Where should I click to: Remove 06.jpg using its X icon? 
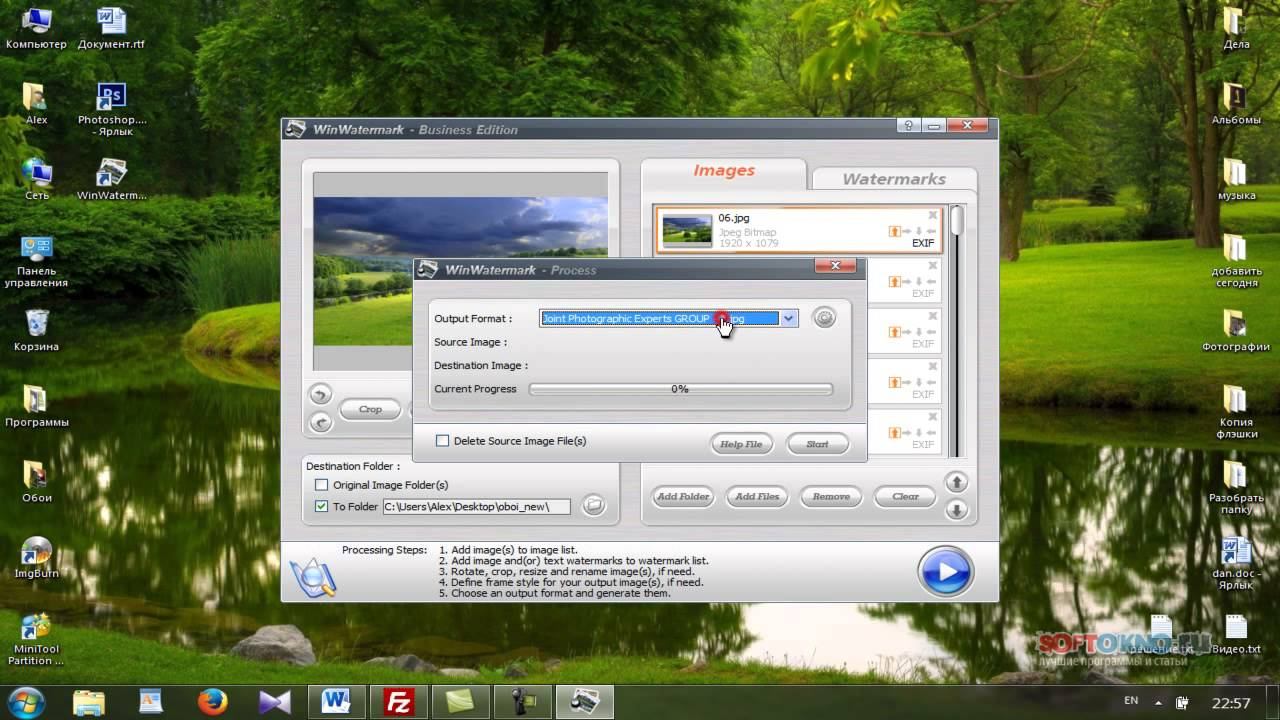coord(933,215)
